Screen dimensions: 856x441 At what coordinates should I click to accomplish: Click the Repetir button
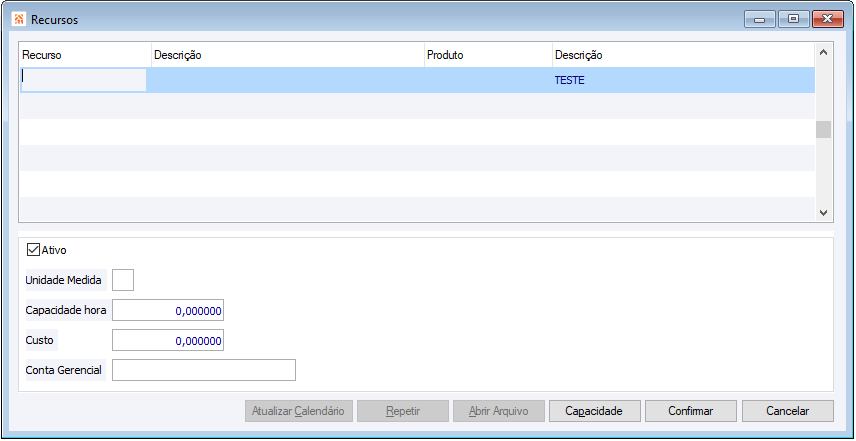[x=403, y=411]
